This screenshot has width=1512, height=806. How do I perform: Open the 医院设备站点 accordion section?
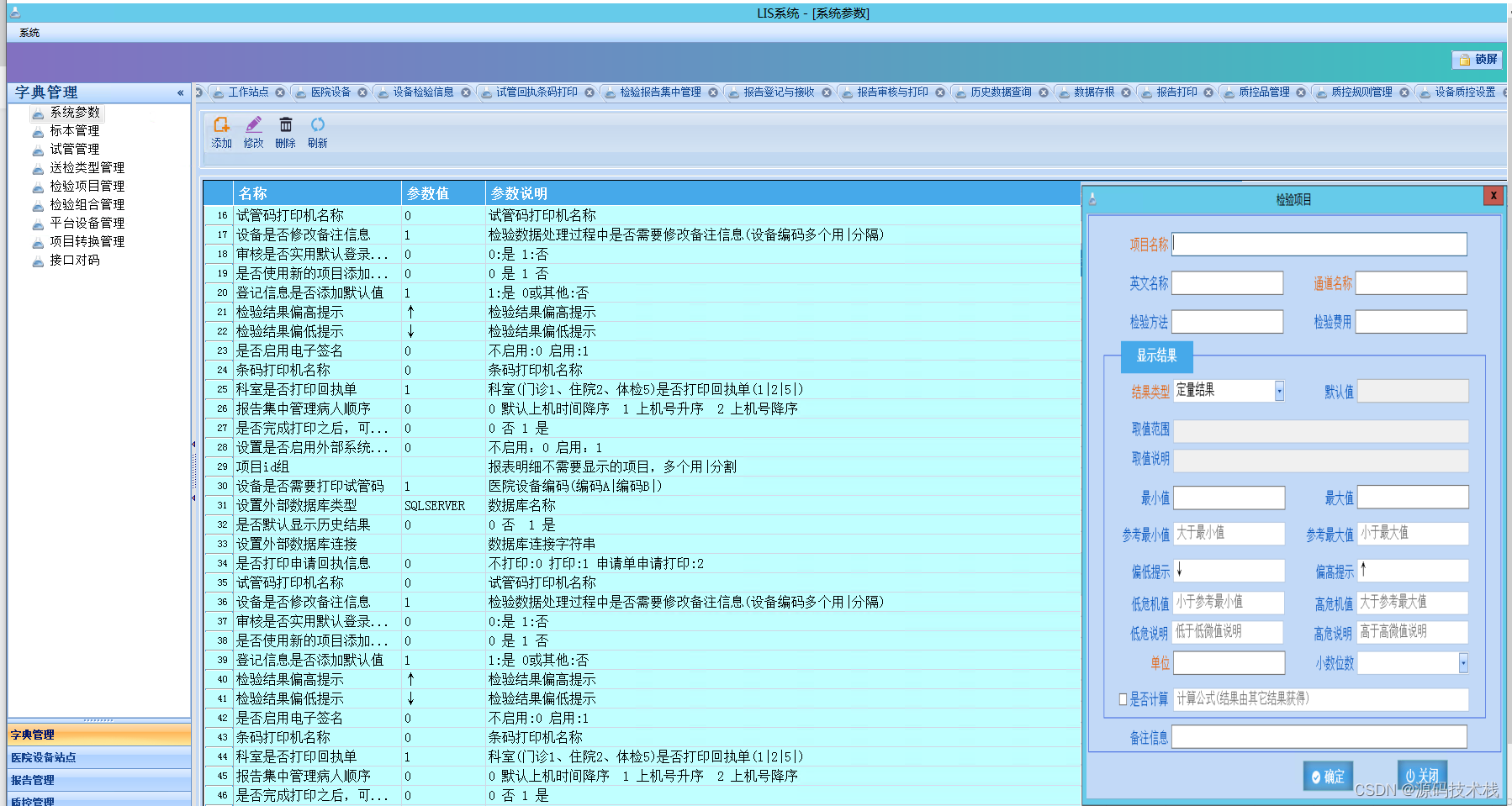[x=99, y=757]
